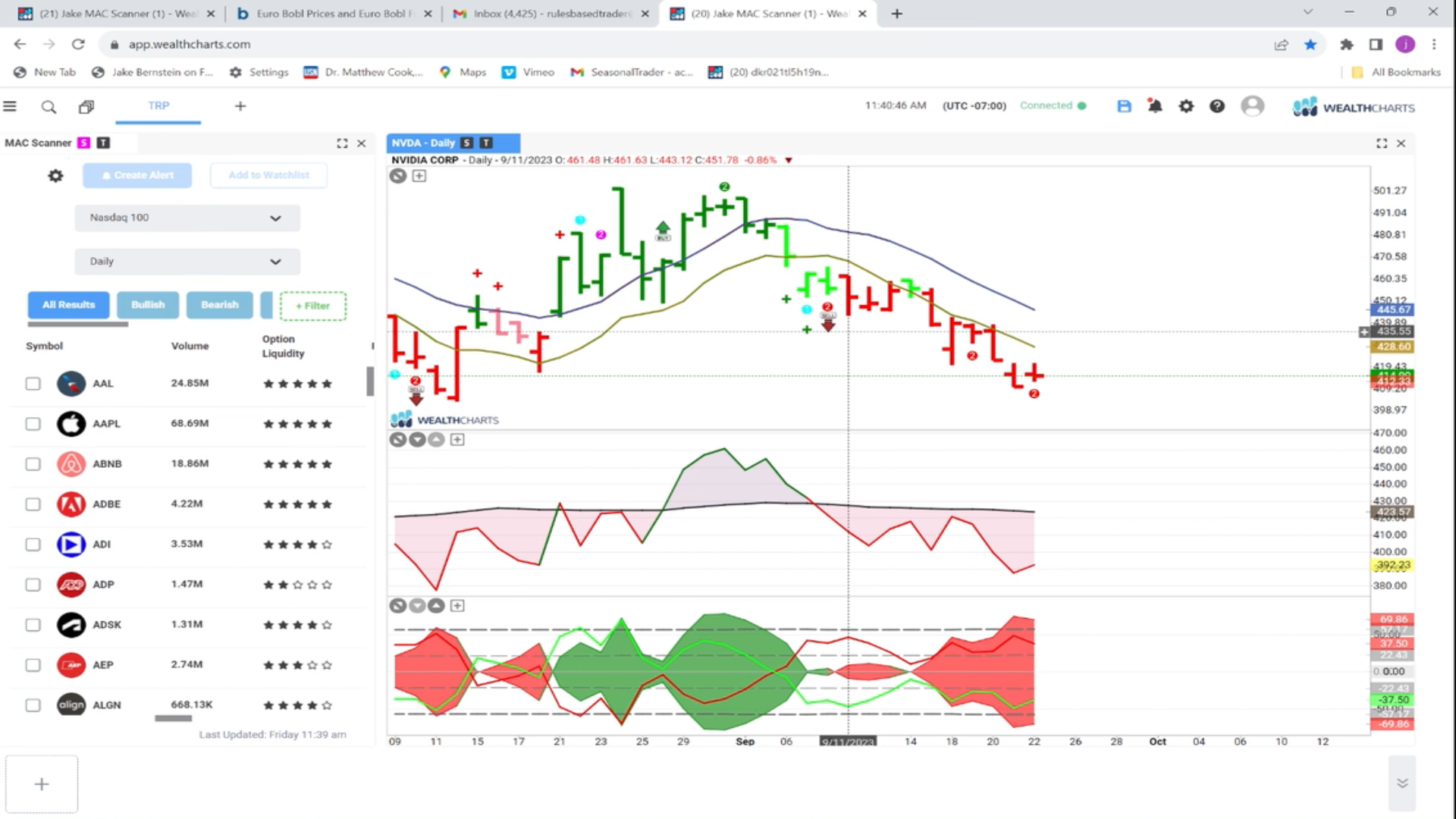The width and height of the screenshot is (1456, 819).
Task: Open the layouts copy icon
Action: [x=86, y=107]
